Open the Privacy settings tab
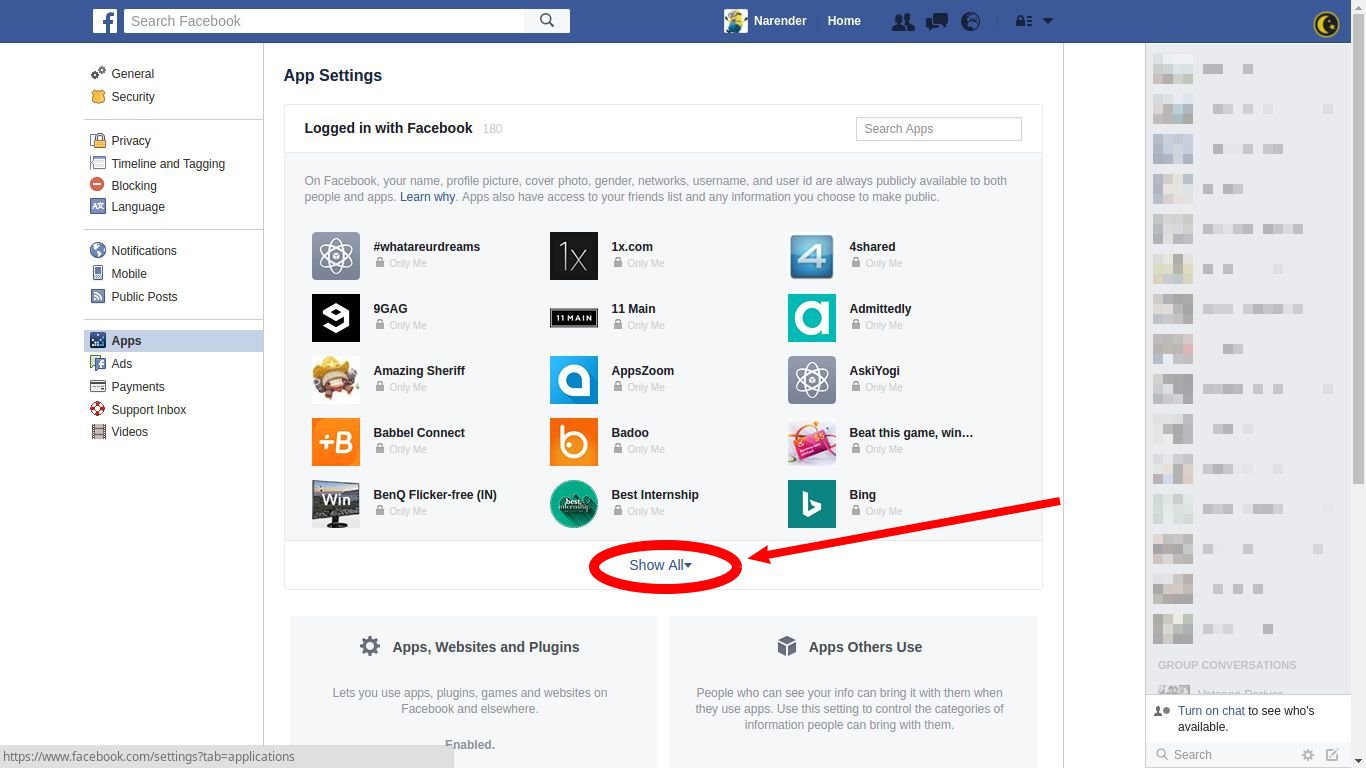 (x=131, y=141)
